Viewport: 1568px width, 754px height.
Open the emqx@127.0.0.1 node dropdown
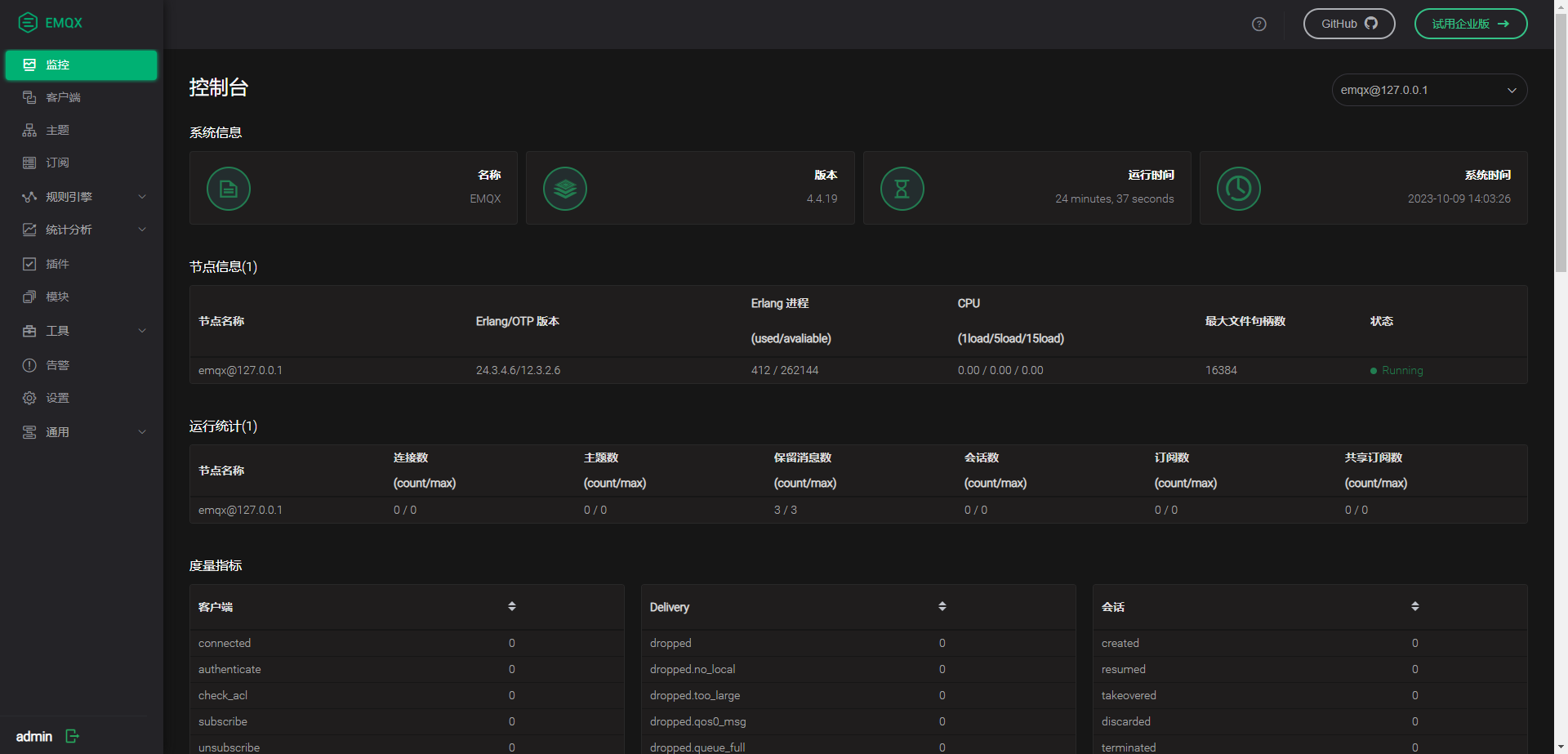click(x=1428, y=90)
